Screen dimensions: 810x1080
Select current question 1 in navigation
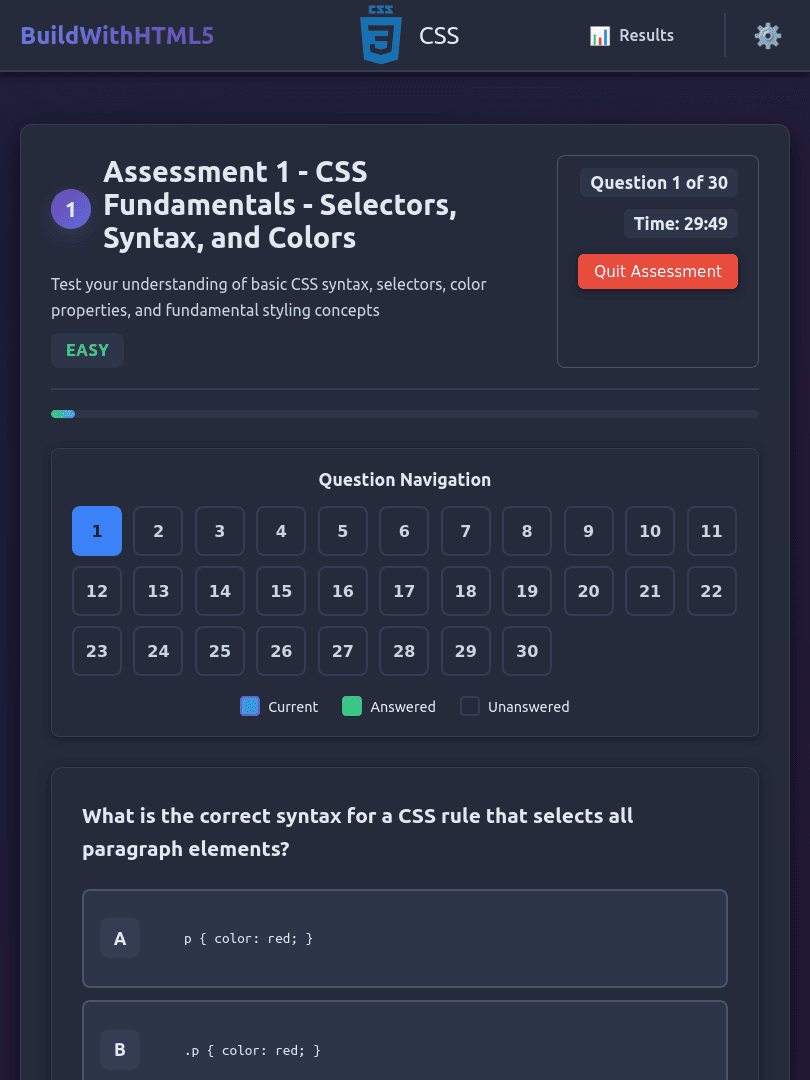pyautogui.click(x=97, y=531)
